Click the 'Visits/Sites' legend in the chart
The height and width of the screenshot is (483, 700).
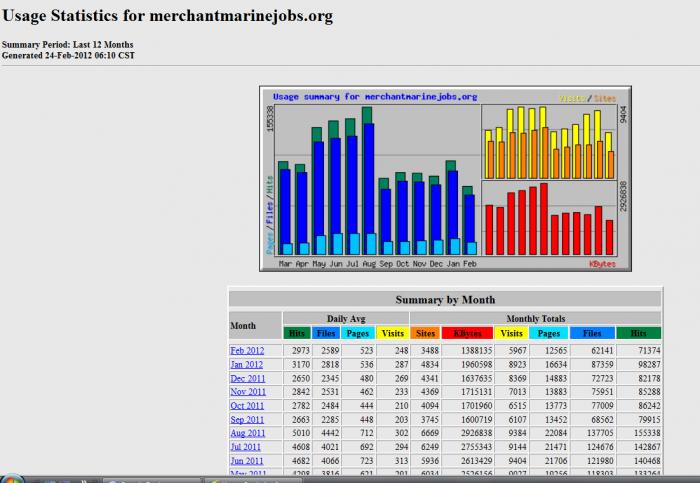click(587, 99)
